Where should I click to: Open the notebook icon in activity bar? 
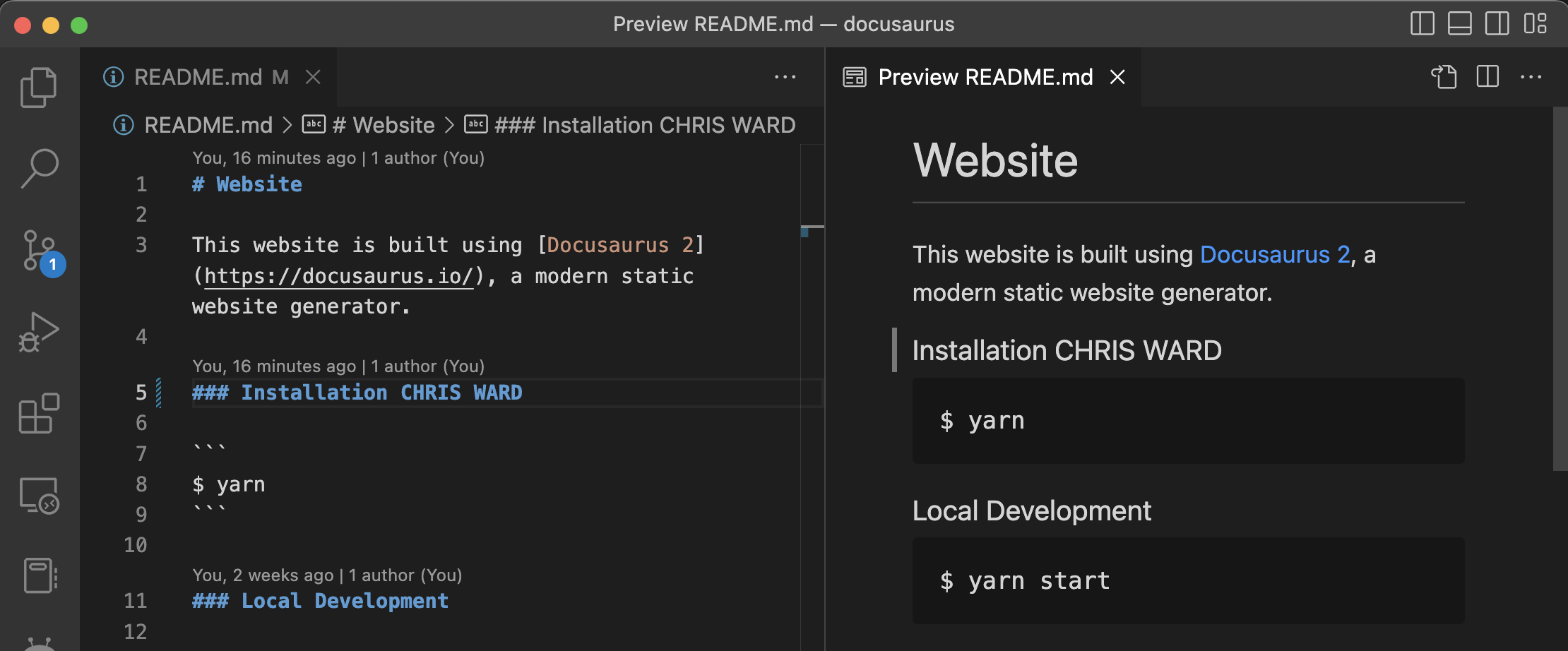tap(39, 575)
